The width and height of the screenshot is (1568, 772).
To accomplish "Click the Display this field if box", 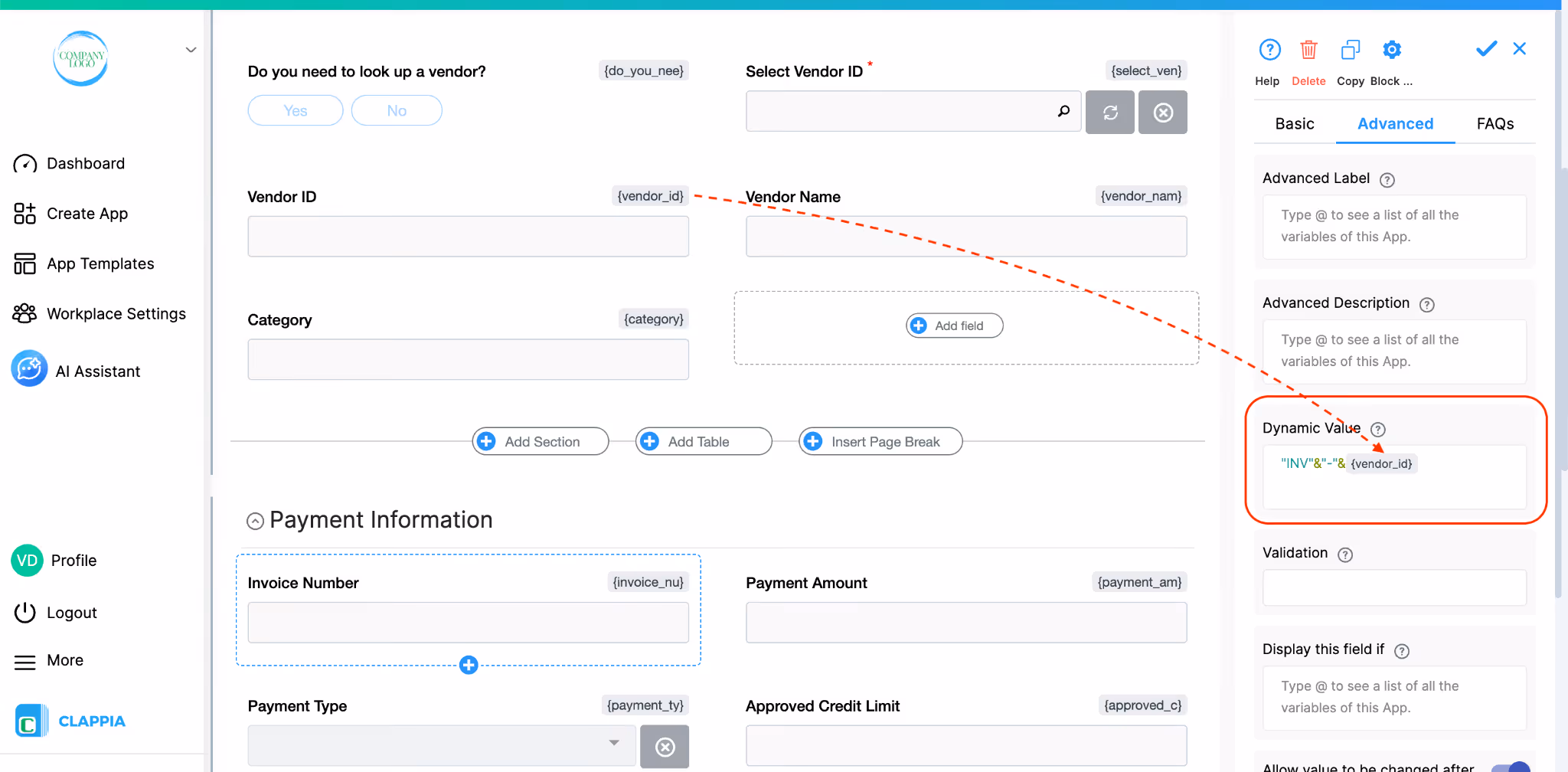I will point(1394,698).
